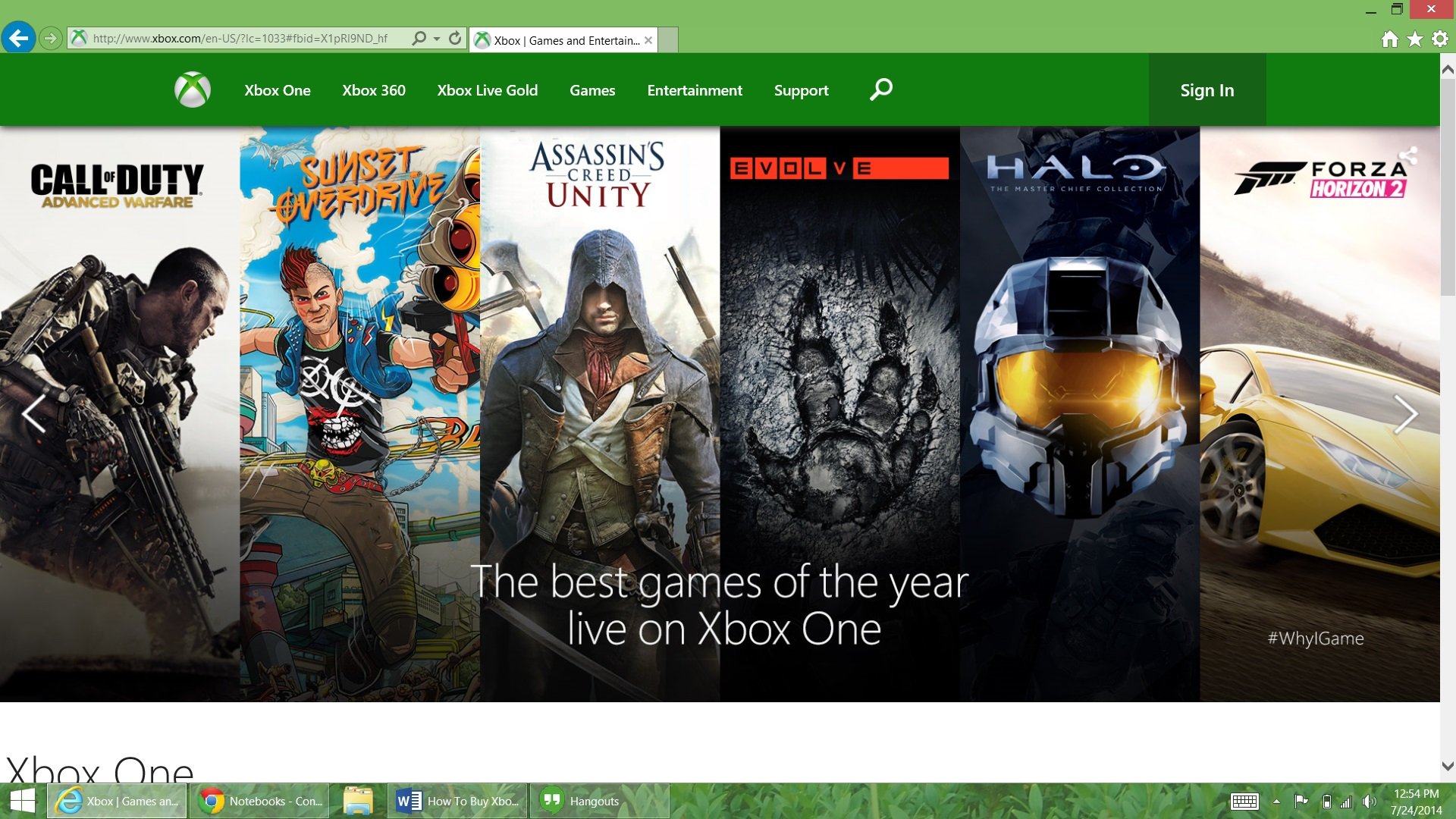The height and width of the screenshot is (819, 1456).
Task: Click the Sign In button
Action: click(1207, 89)
